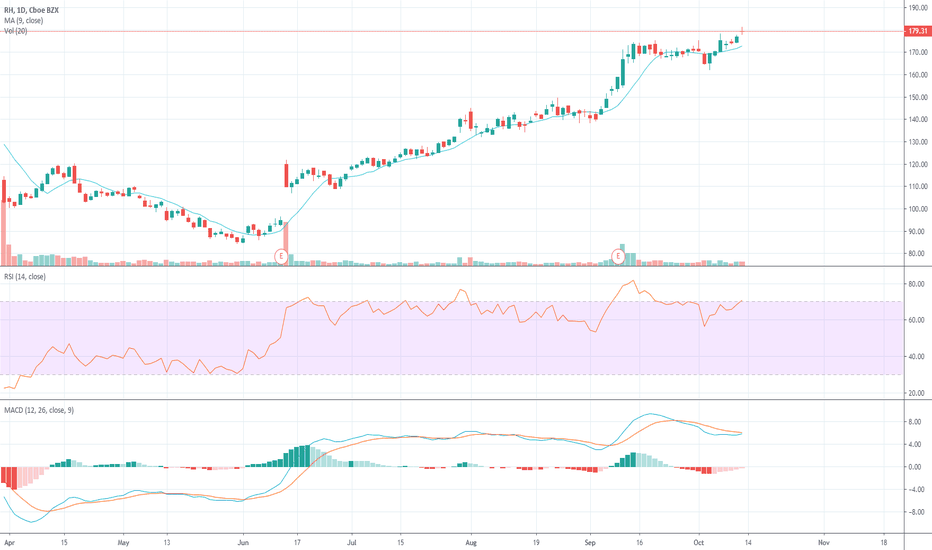This screenshot has width=932, height=550.
Task: Click the 170.00 price axis value
Action: (x=918, y=52)
